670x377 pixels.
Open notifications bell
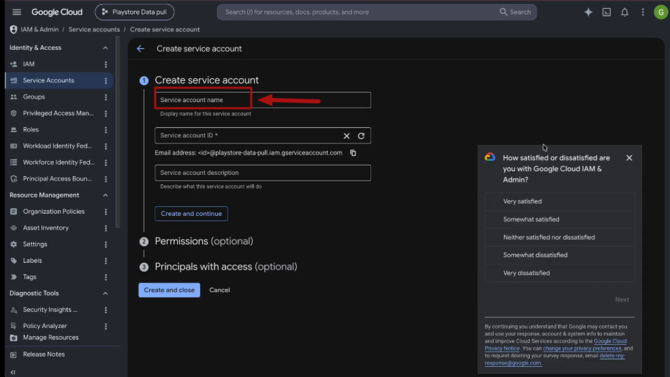[625, 12]
